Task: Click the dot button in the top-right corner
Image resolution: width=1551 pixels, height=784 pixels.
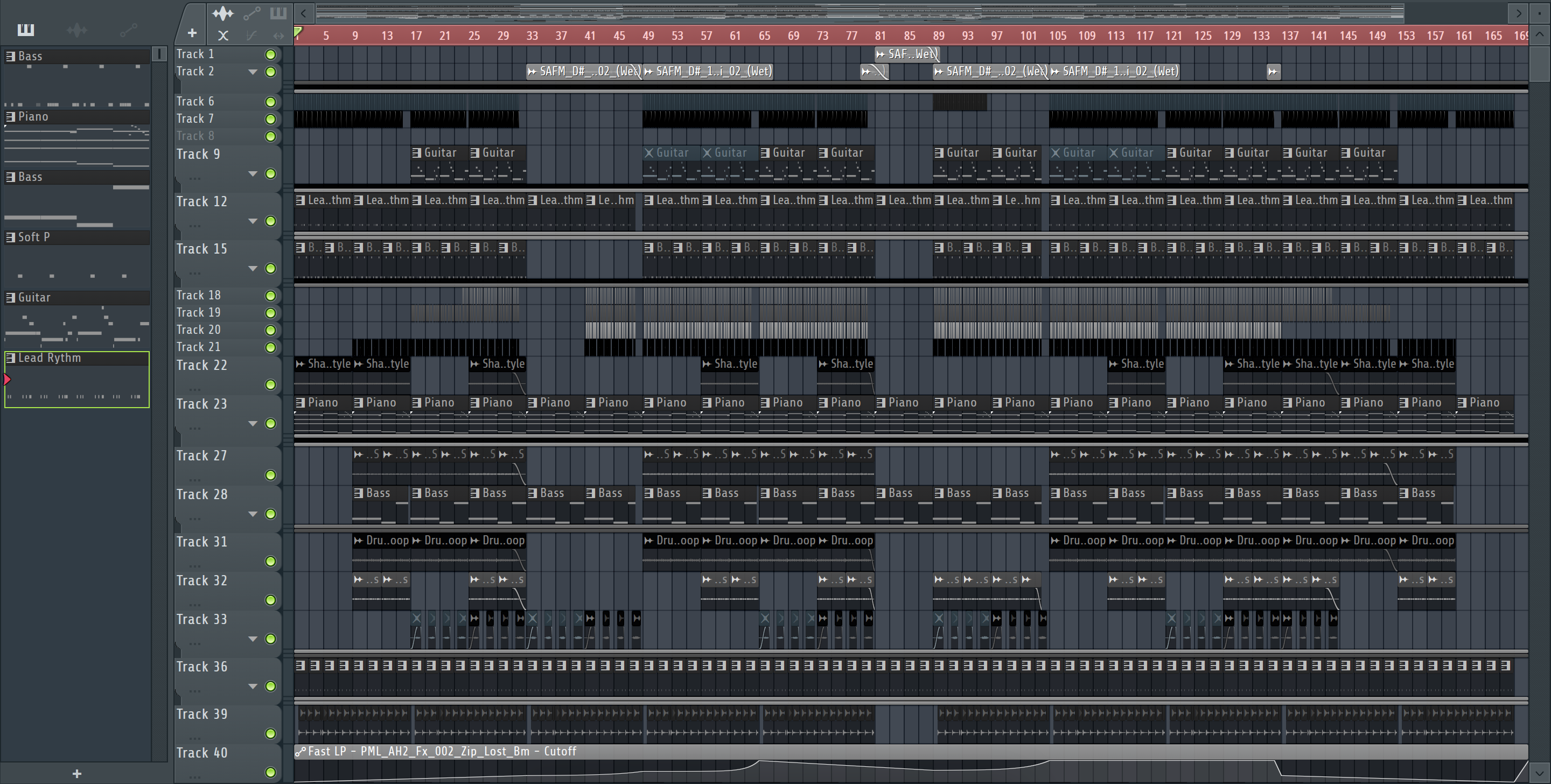Action: pyautogui.click(x=1540, y=12)
